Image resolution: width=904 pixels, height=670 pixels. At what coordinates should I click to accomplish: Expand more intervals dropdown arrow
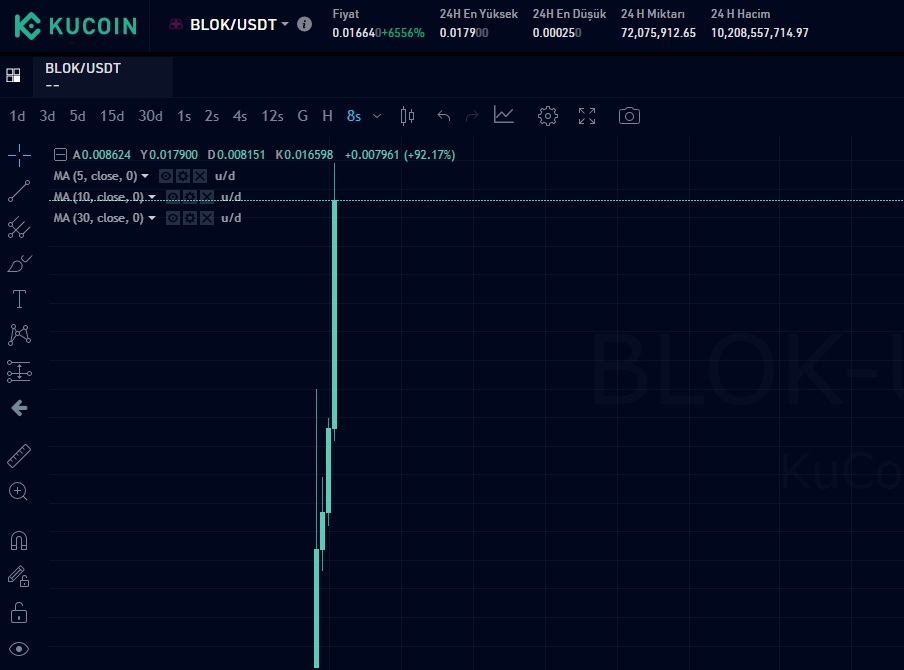click(x=377, y=116)
